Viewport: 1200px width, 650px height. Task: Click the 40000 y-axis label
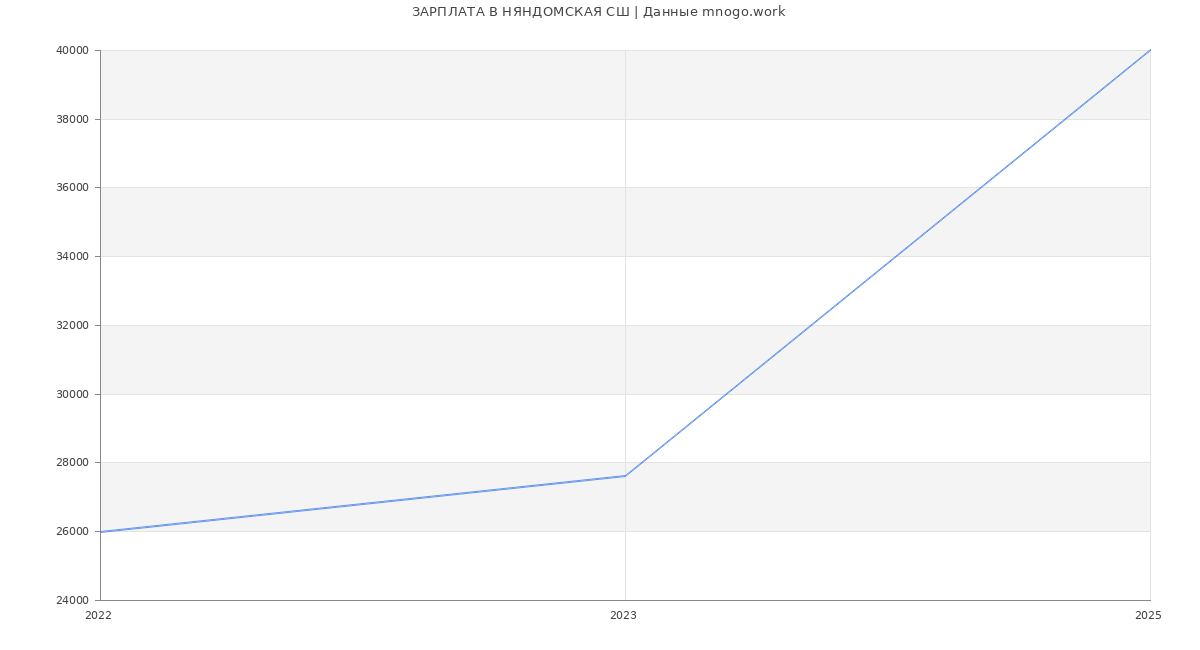click(72, 51)
